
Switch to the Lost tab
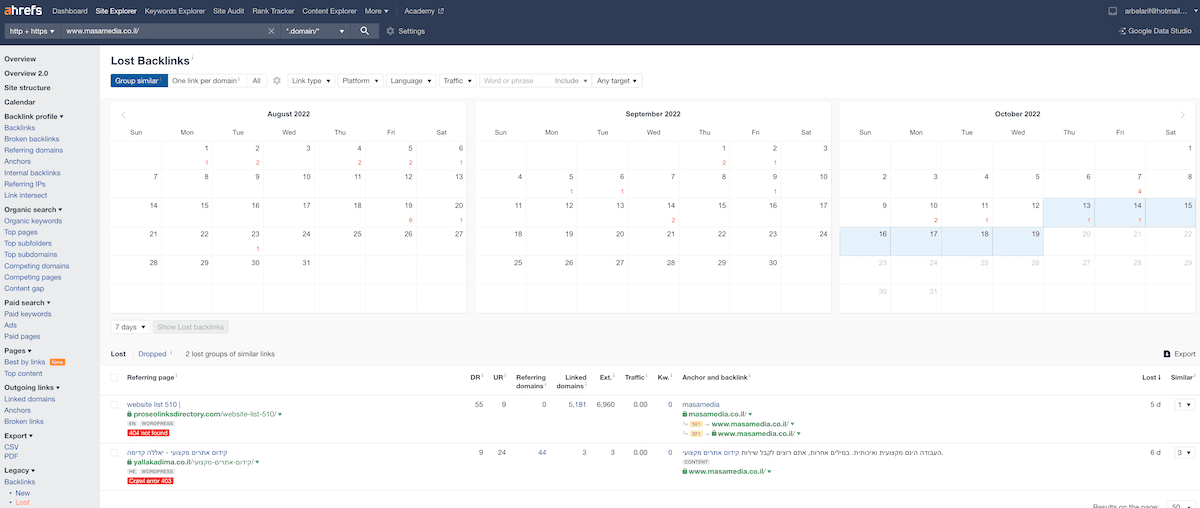pyautogui.click(x=118, y=354)
